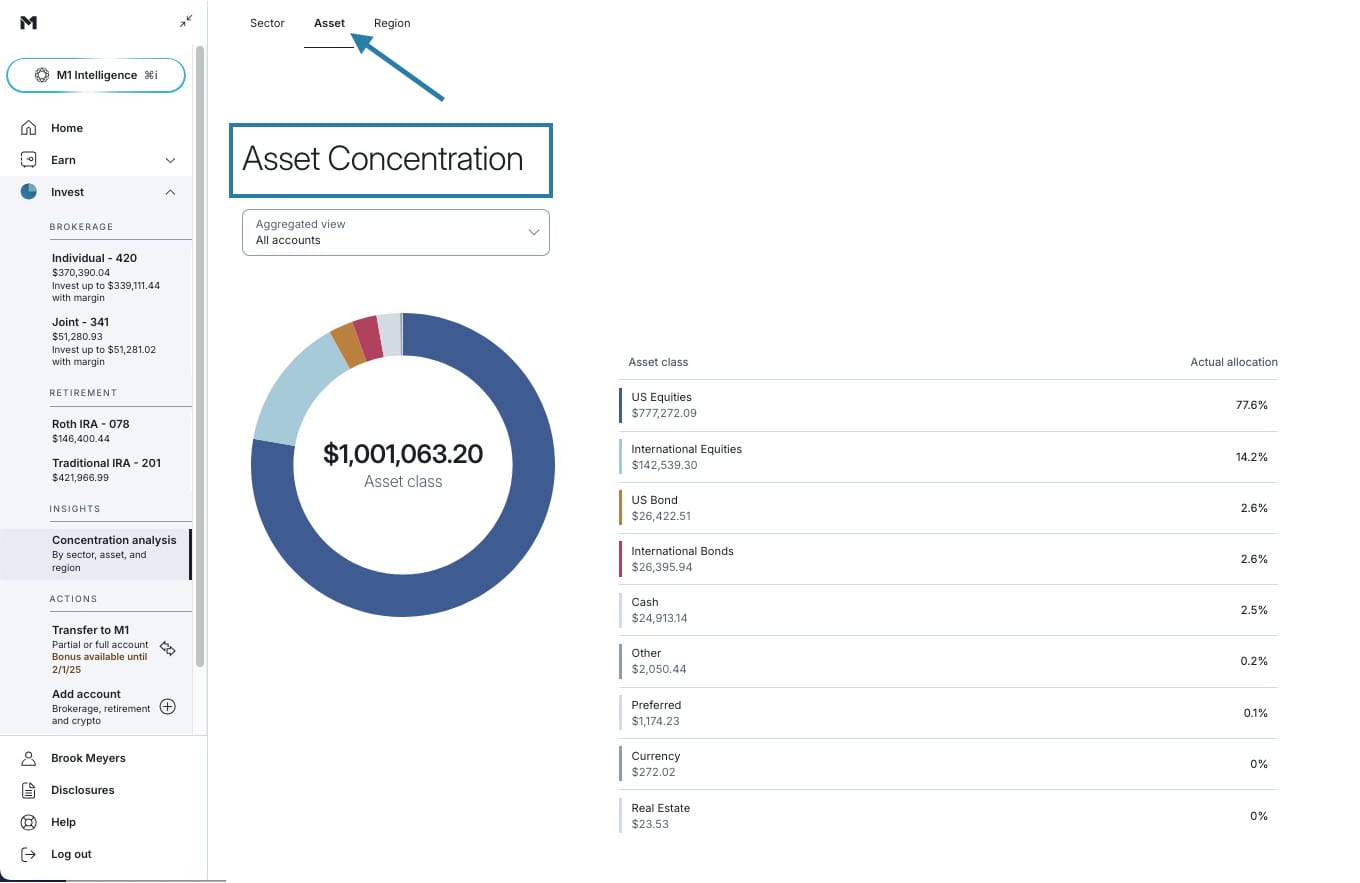
Task: Open the Individual - 420 account
Action: pyautogui.click(x=95, y=258)
